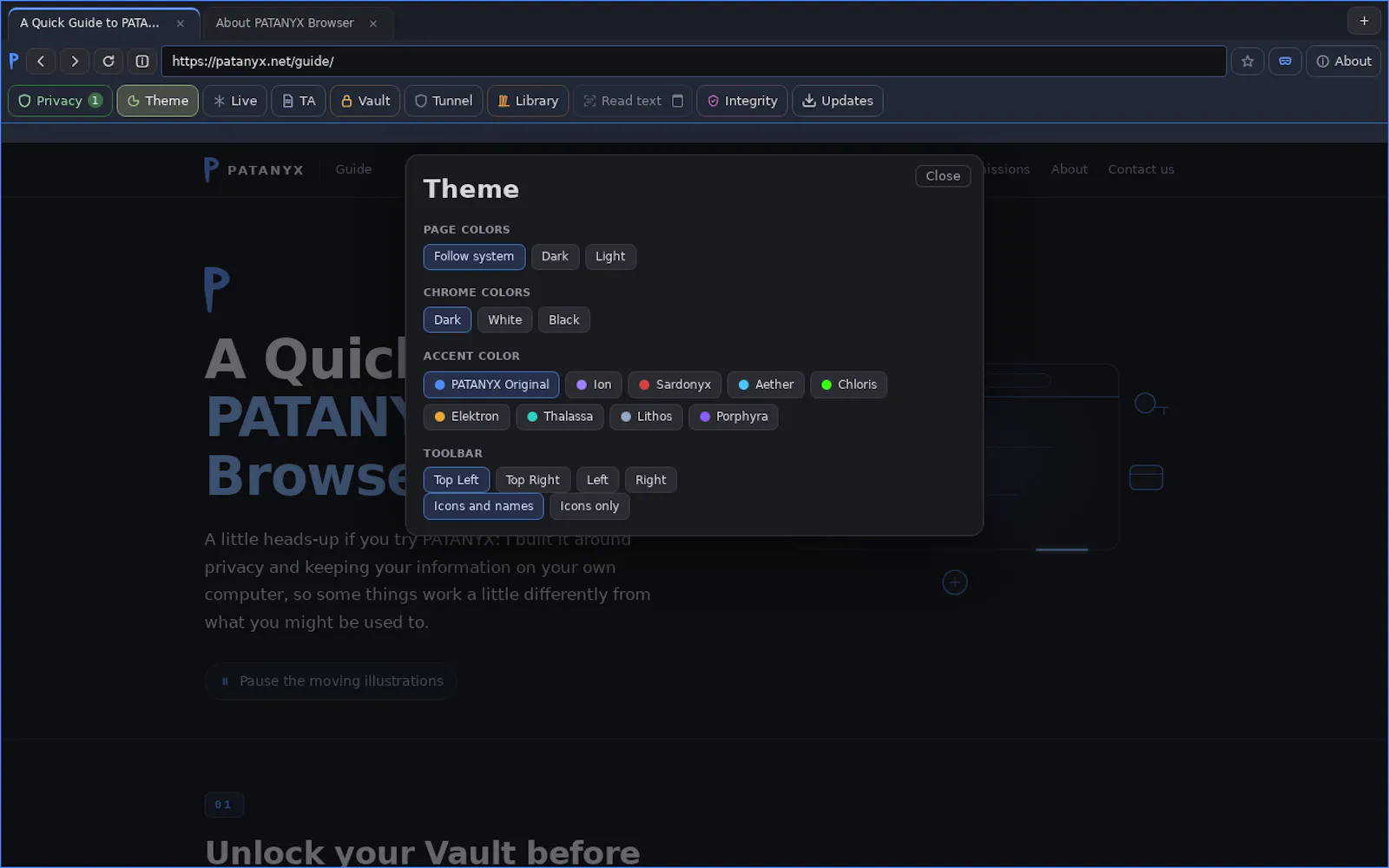Open the Privacy toolbar panel
Image resolution: width=1389 pixels, height=868 pixels.
pos(60,101)
